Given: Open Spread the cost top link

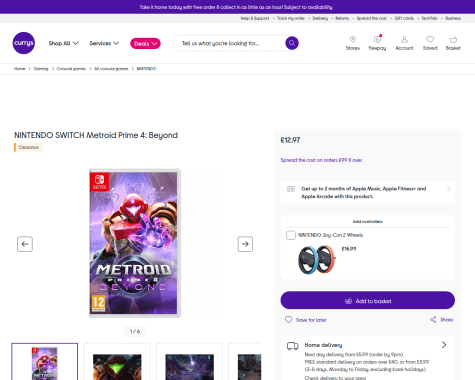Looking at the screenshot, I should coord(372,18).
